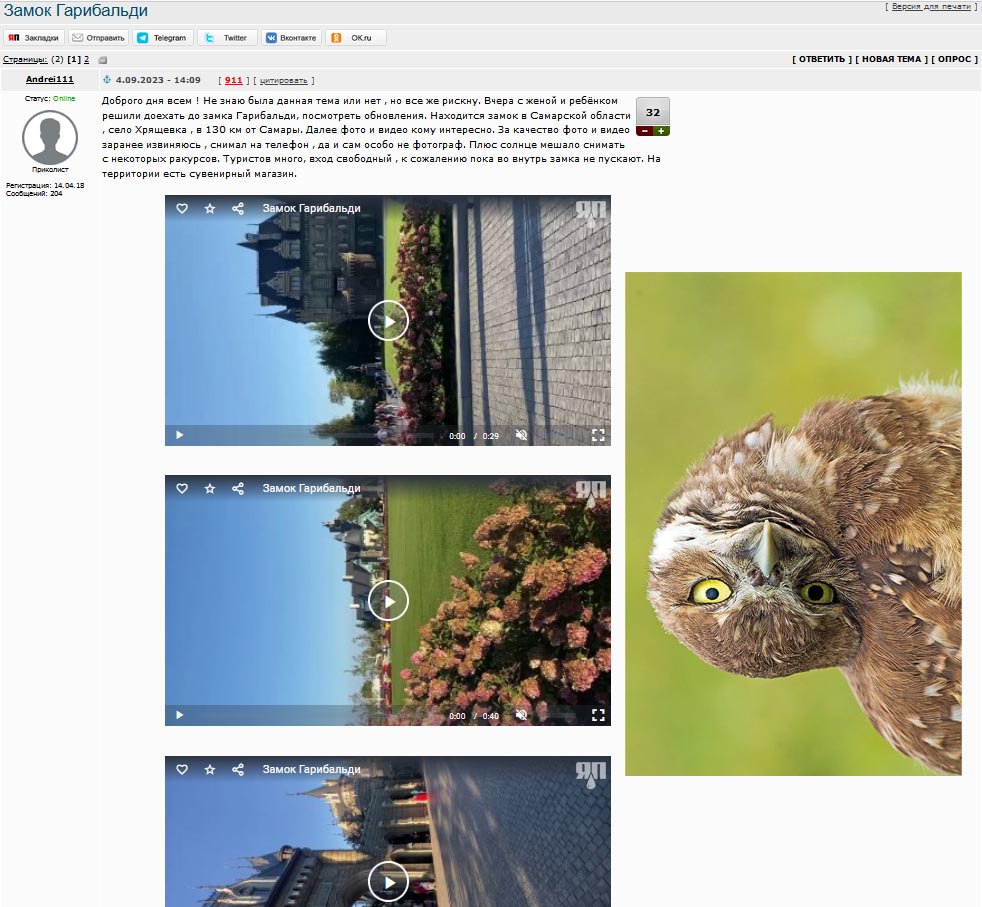Open fullscreen on the first video
Image resolution: width=982 pixels, height=907 pixels.
point(598,435)
